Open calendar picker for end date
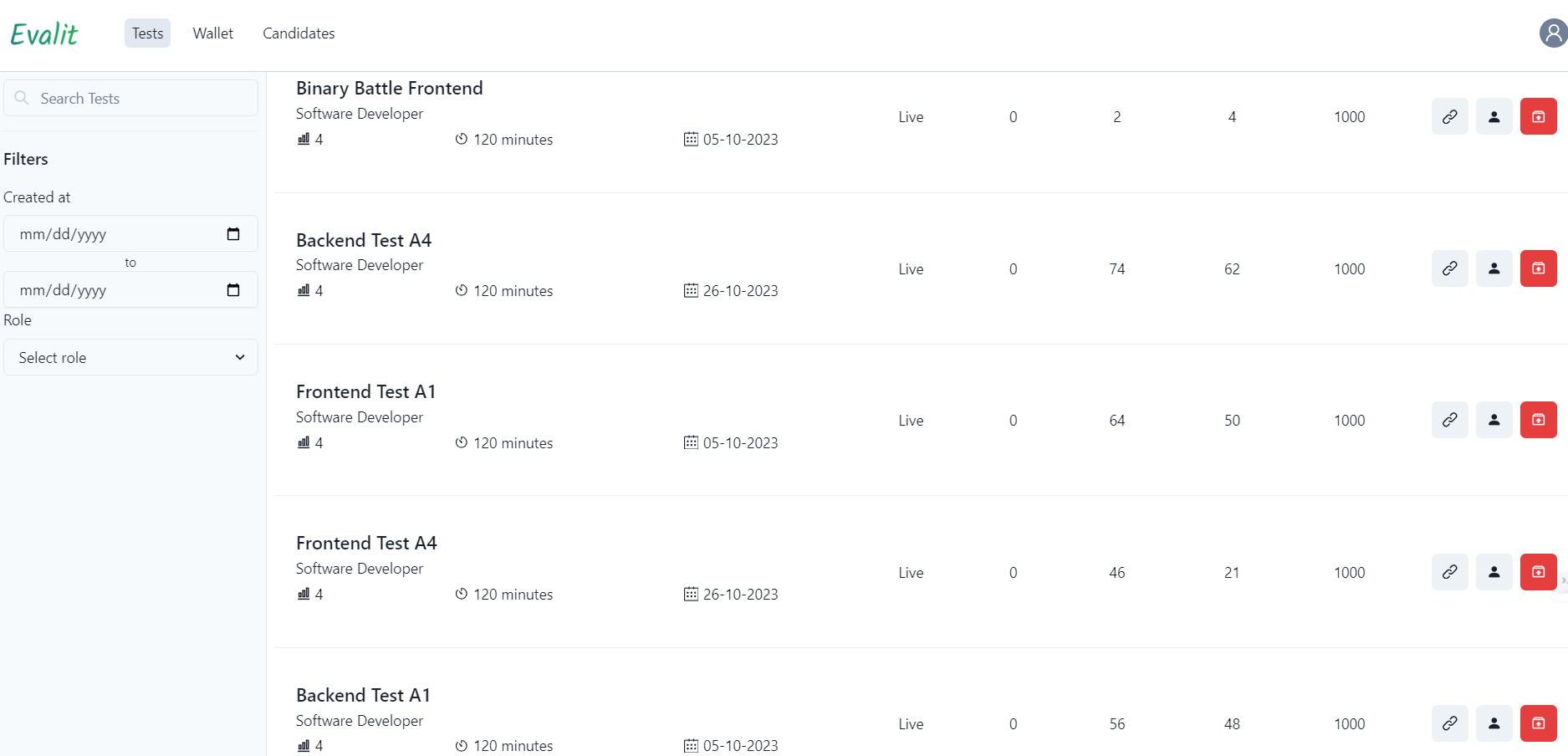Image resolution: width=1568 pixels, height=756 pixels. coord(233,290)
